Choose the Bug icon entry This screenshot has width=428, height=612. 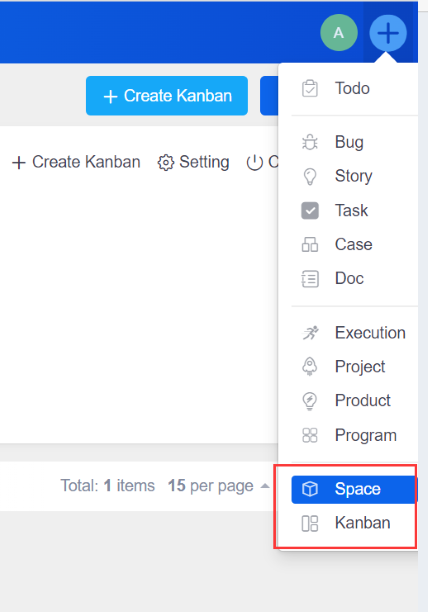pyautogui.click(x=310, y=142)
